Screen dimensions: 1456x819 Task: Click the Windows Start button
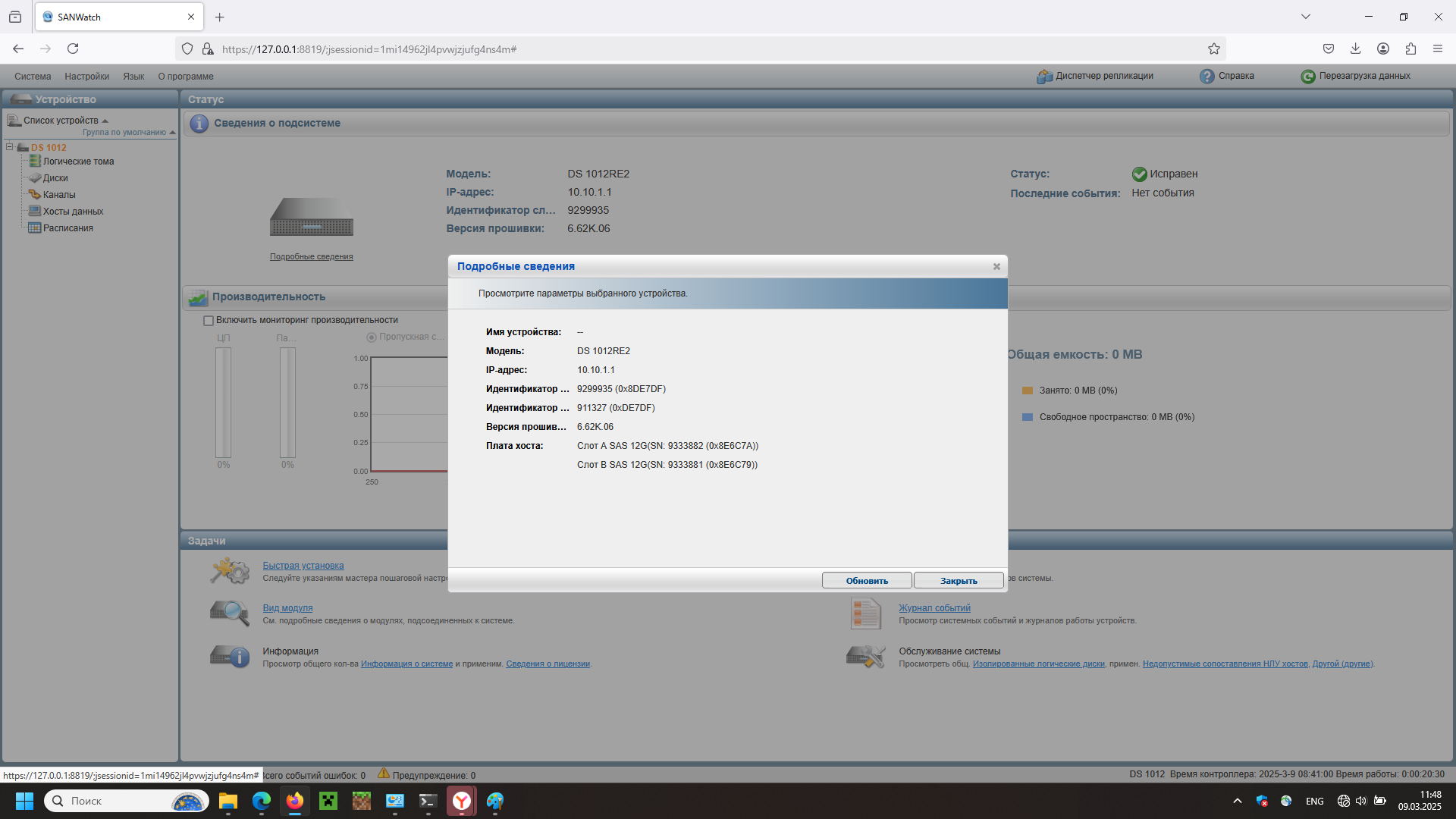(24, 801)
